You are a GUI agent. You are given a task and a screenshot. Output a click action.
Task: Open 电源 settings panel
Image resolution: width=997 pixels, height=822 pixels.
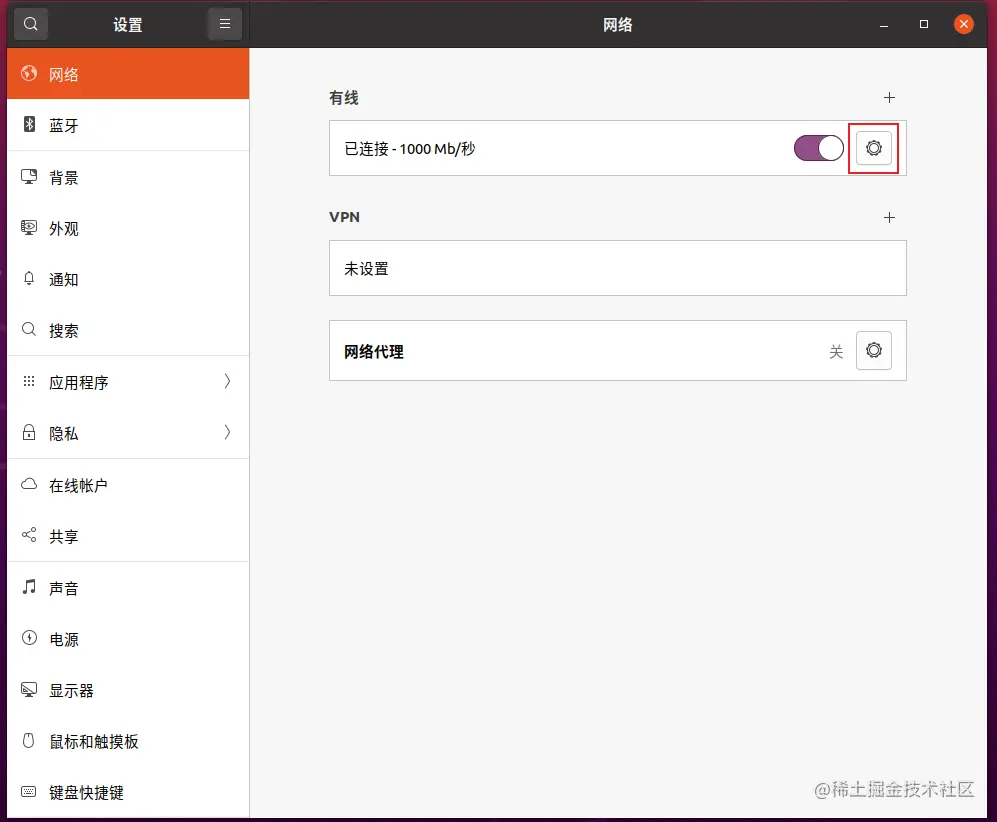click(128, 639)
